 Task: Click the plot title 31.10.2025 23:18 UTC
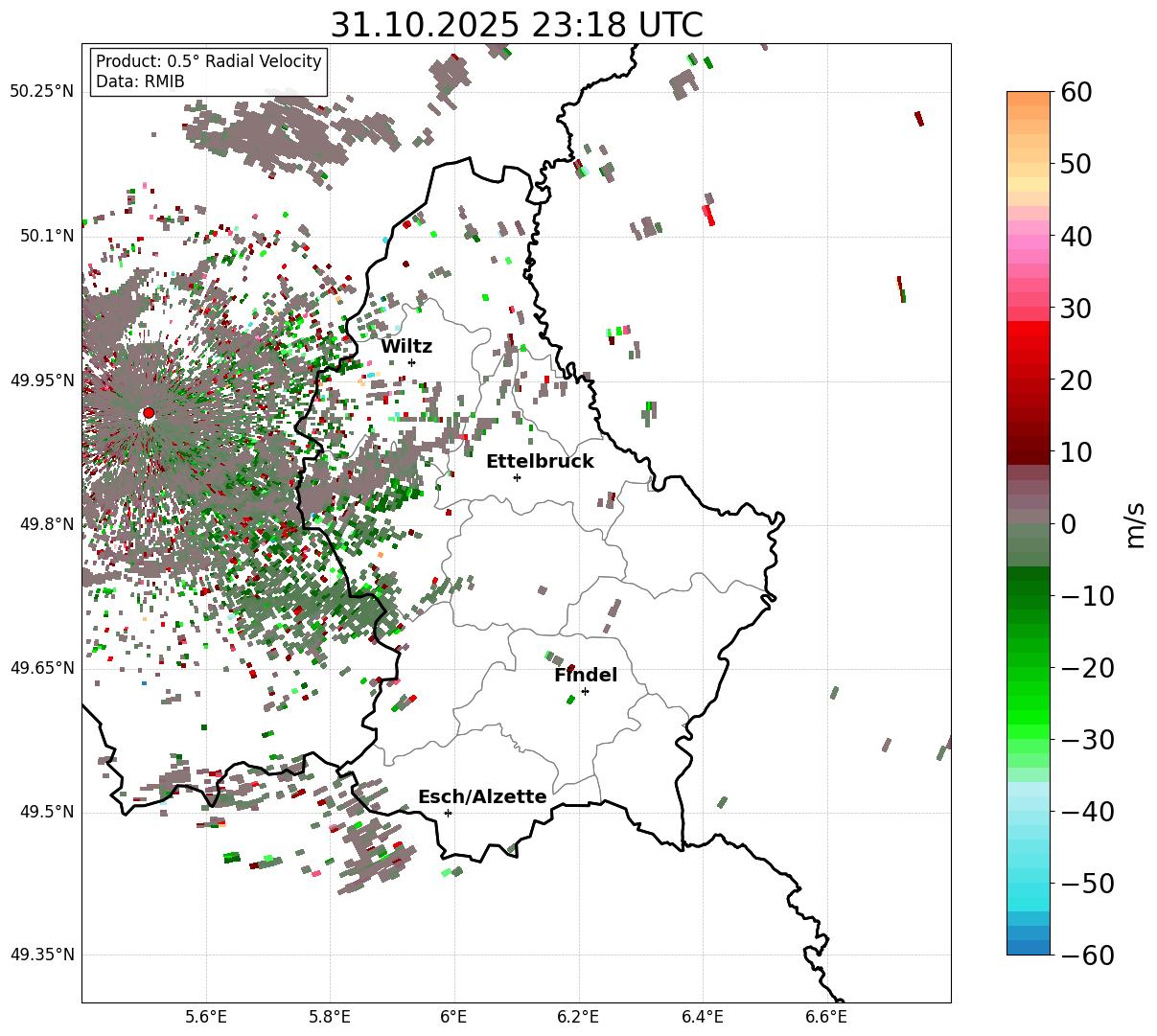point(517,25)
